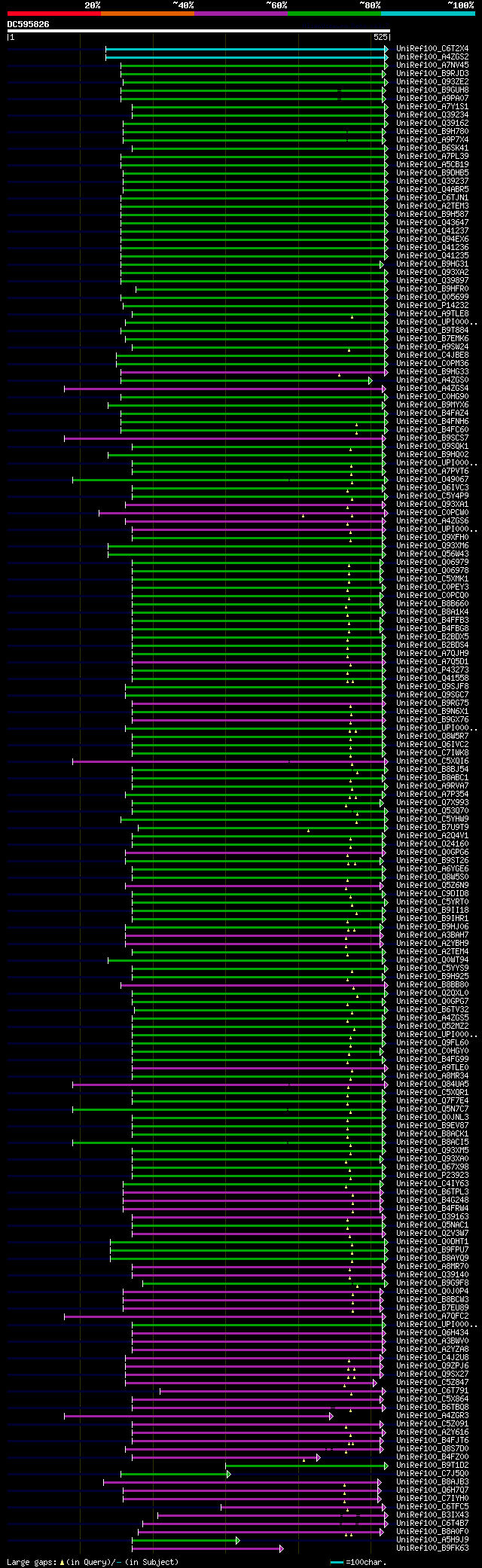Viewport: 482px width, 1568px height.
Task: Select the UniRef100_B6SK41 entry
Action: click(432, 148)
